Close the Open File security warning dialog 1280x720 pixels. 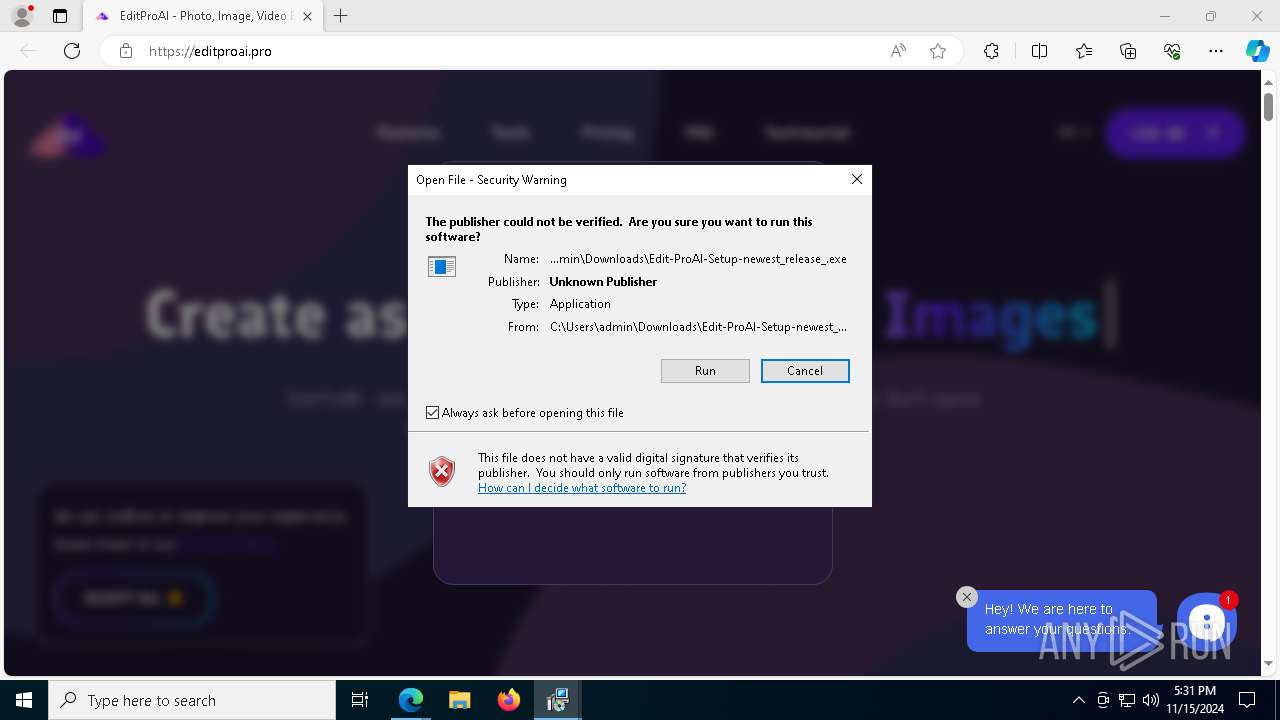tap(856, 179)
